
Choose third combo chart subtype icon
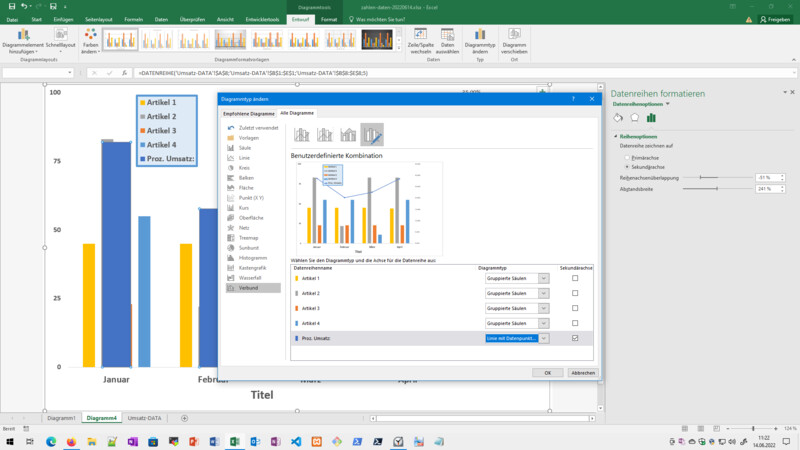348,135
